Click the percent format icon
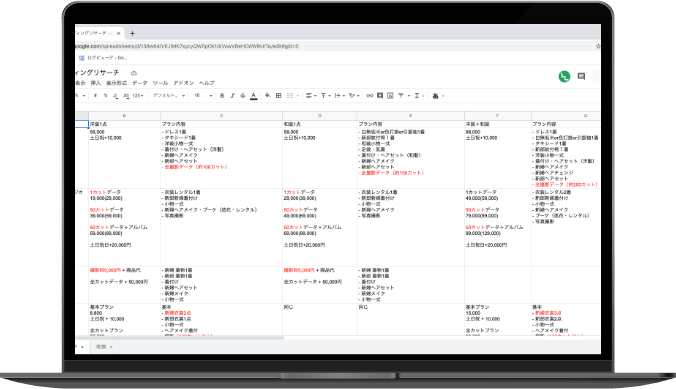Screen dimensions: 676x389 pos(105,96)
